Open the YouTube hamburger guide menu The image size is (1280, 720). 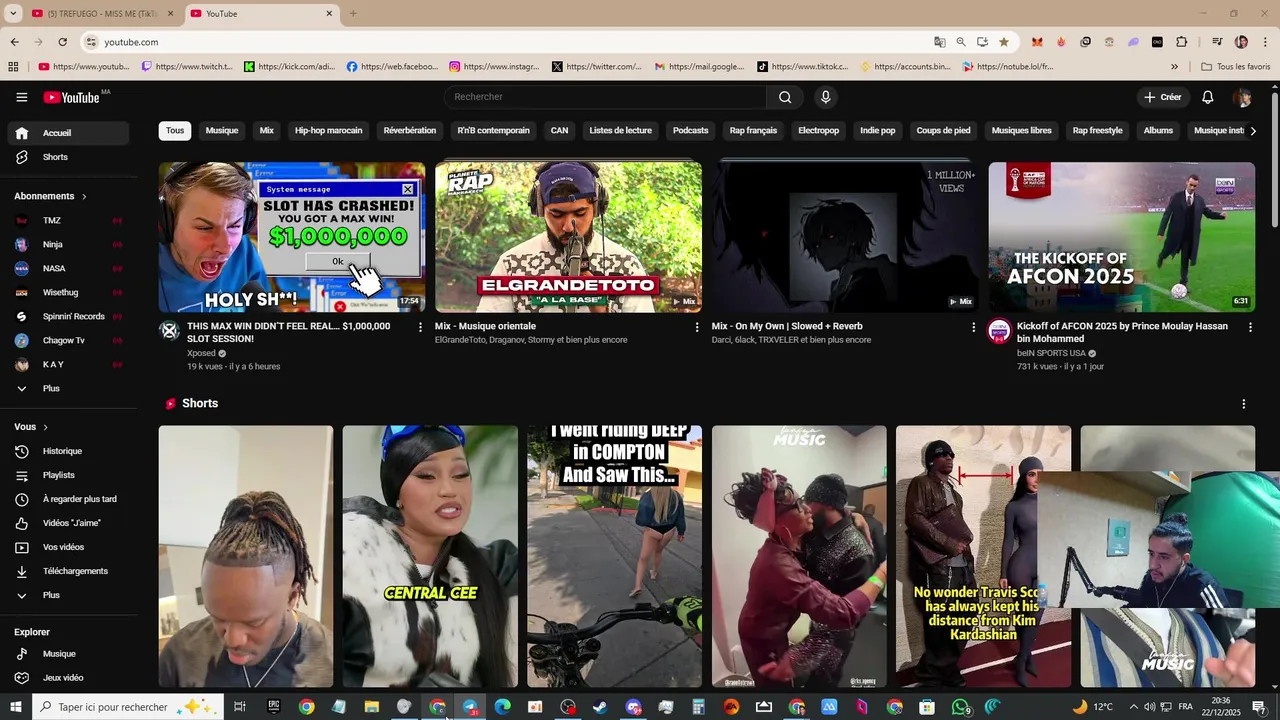[22, 97]
